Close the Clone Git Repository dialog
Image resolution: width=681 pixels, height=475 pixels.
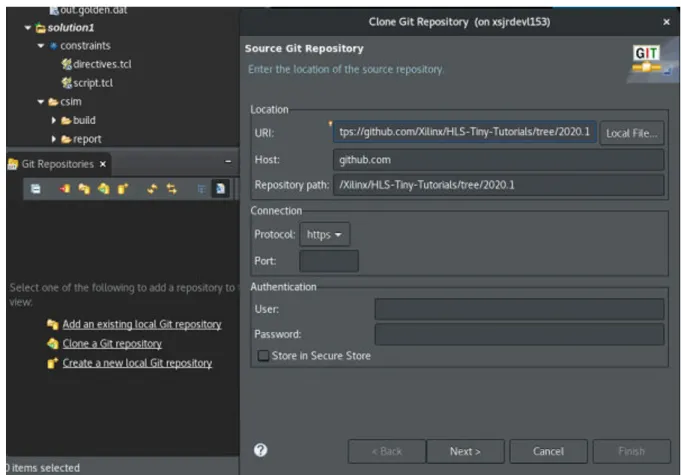[666, 22]
